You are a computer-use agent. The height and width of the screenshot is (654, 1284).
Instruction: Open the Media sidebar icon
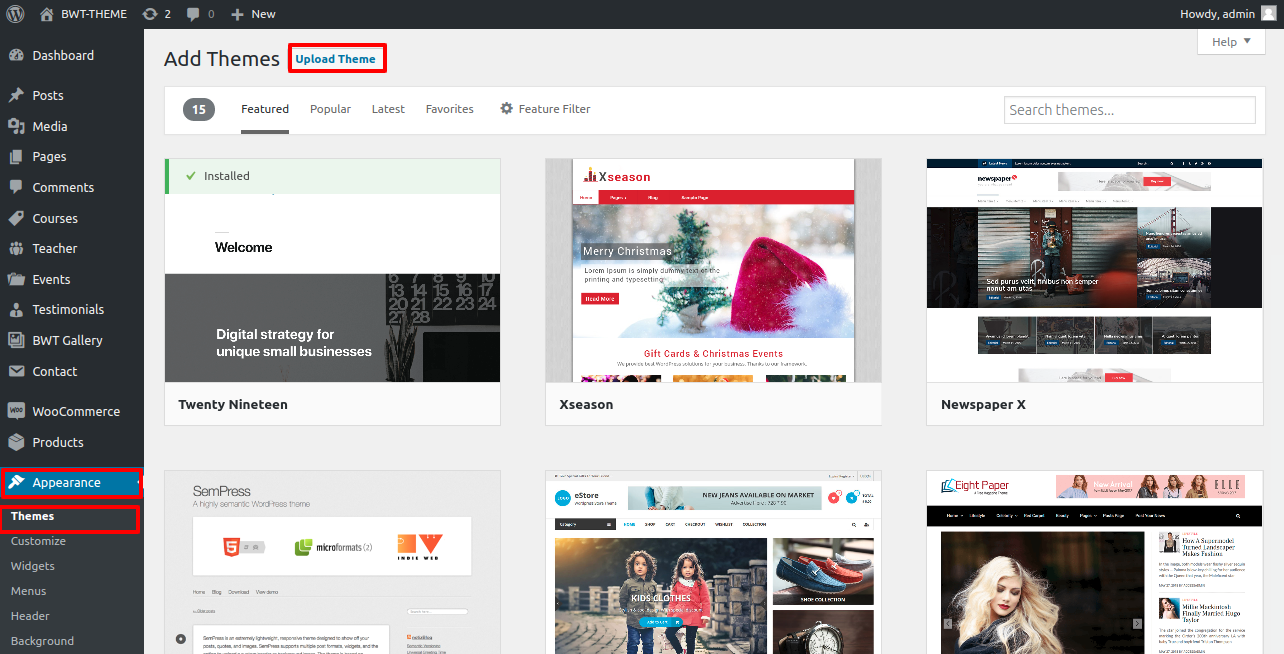pos(16,127)
